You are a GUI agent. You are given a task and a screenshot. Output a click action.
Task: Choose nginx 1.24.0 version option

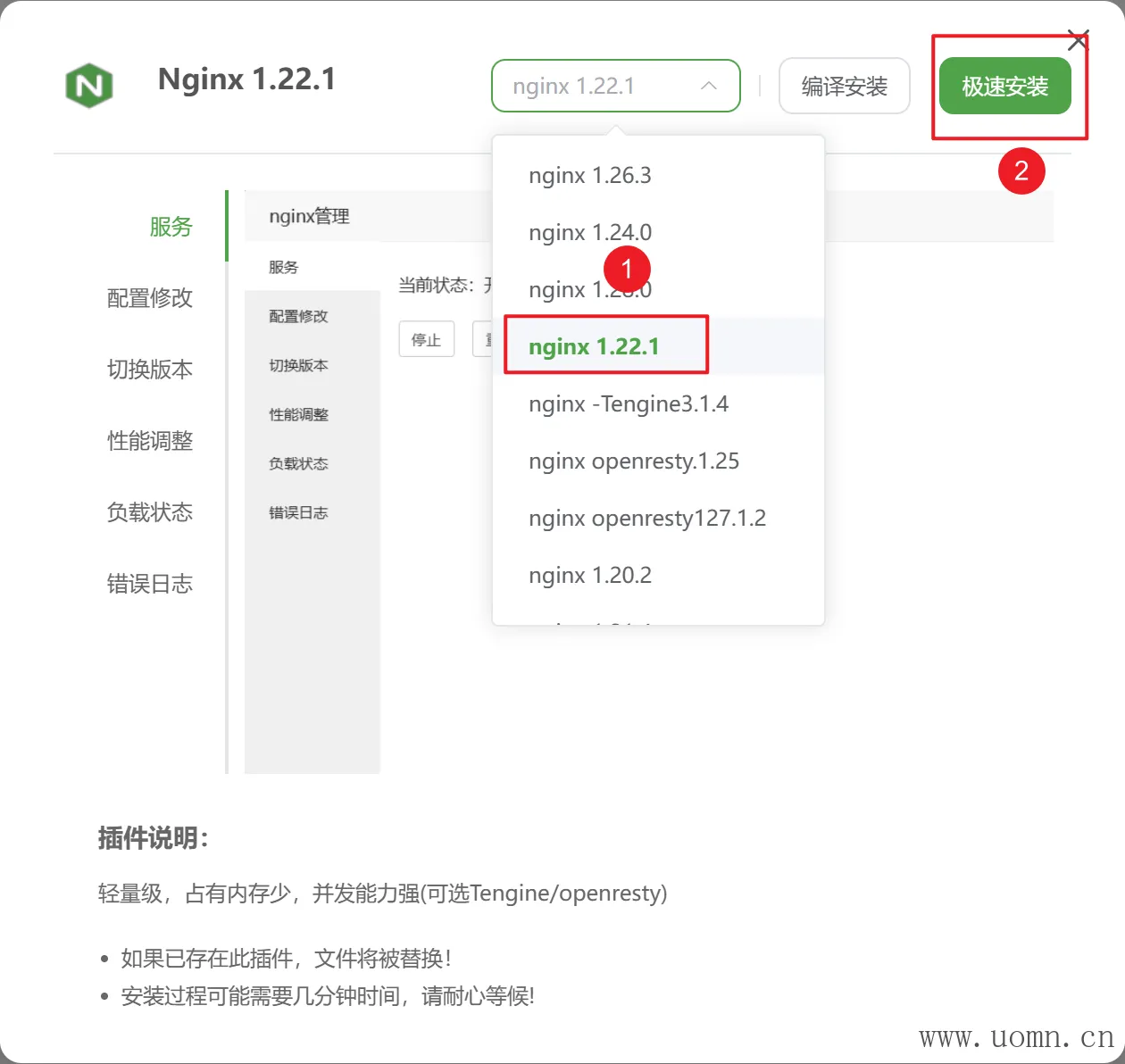(590, 233)
